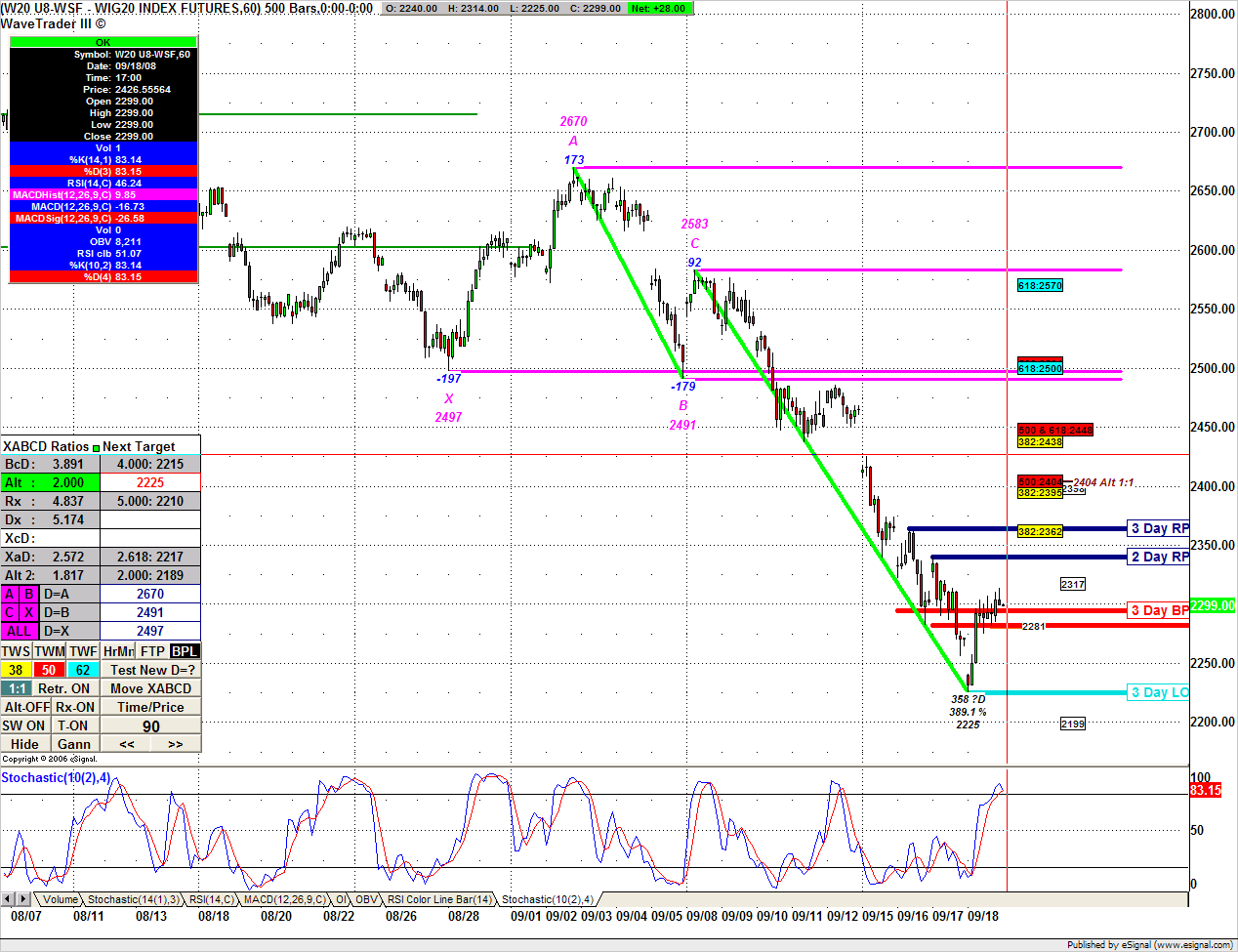Click the 90 value button
The image size is (1238, 952).
[151, 725]
